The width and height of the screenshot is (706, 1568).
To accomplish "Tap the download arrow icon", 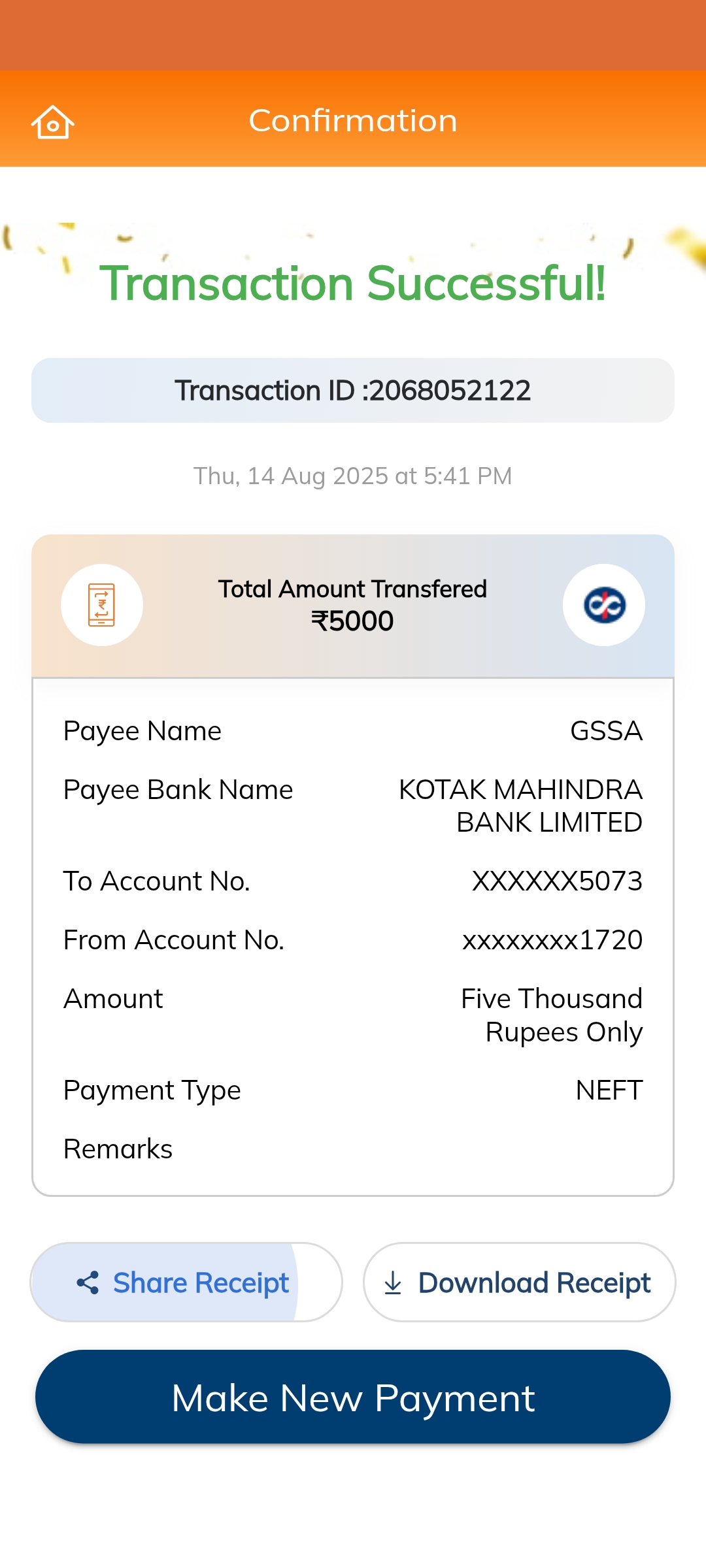I will pos(393,1282).
